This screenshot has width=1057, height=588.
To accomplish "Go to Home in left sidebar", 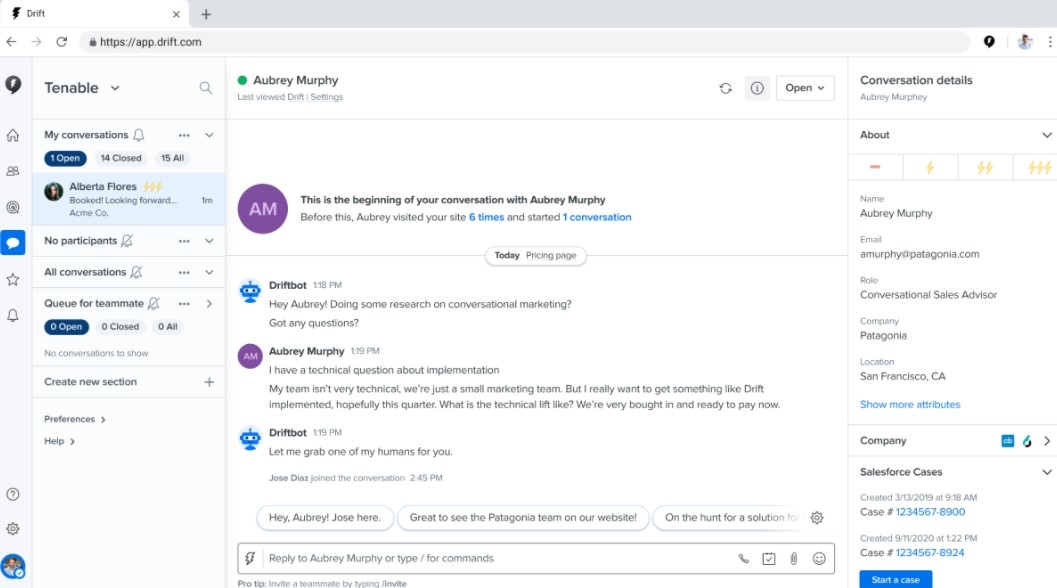I will [13, 136].
